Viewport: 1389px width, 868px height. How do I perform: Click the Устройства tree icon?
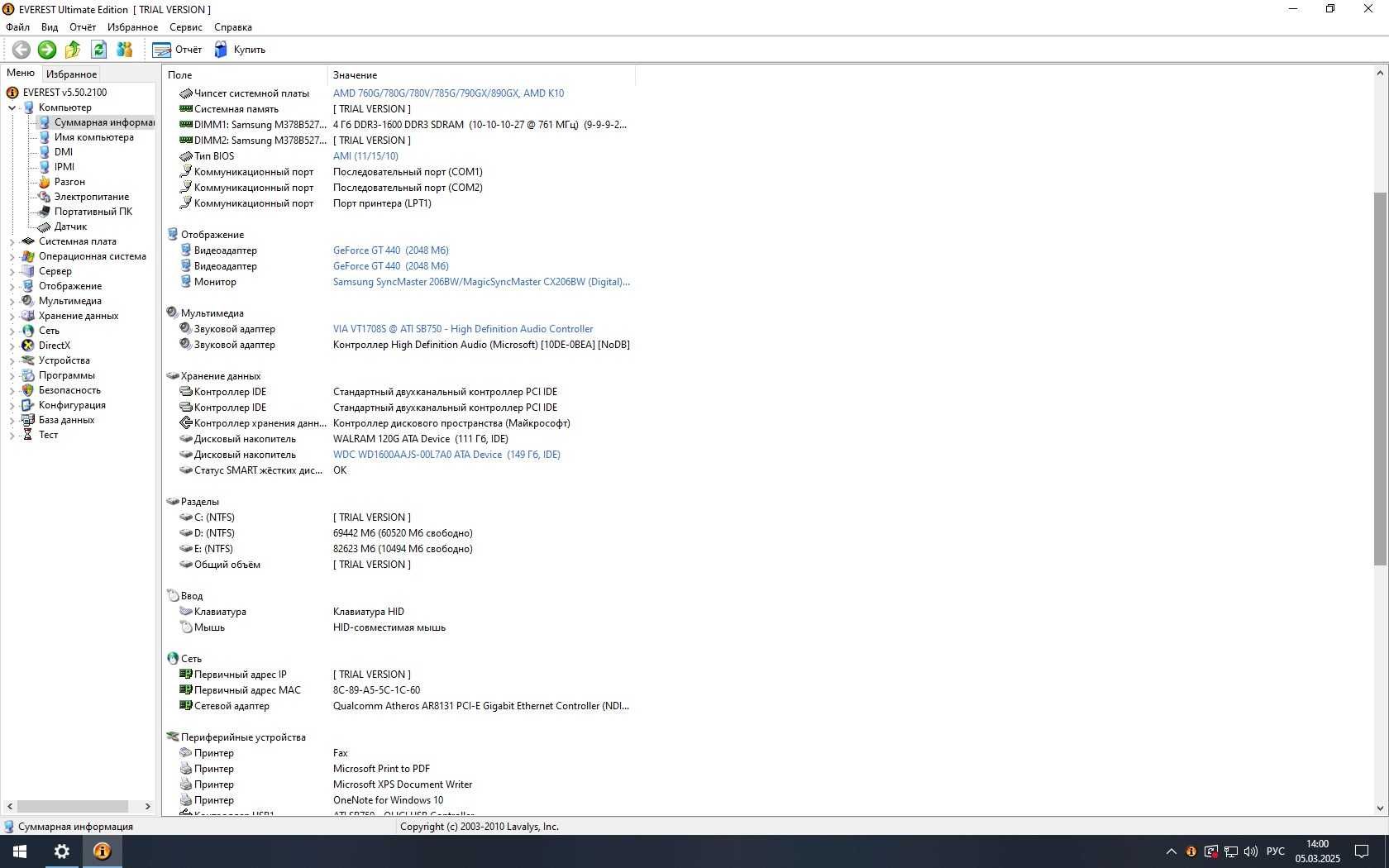(28, 360)
